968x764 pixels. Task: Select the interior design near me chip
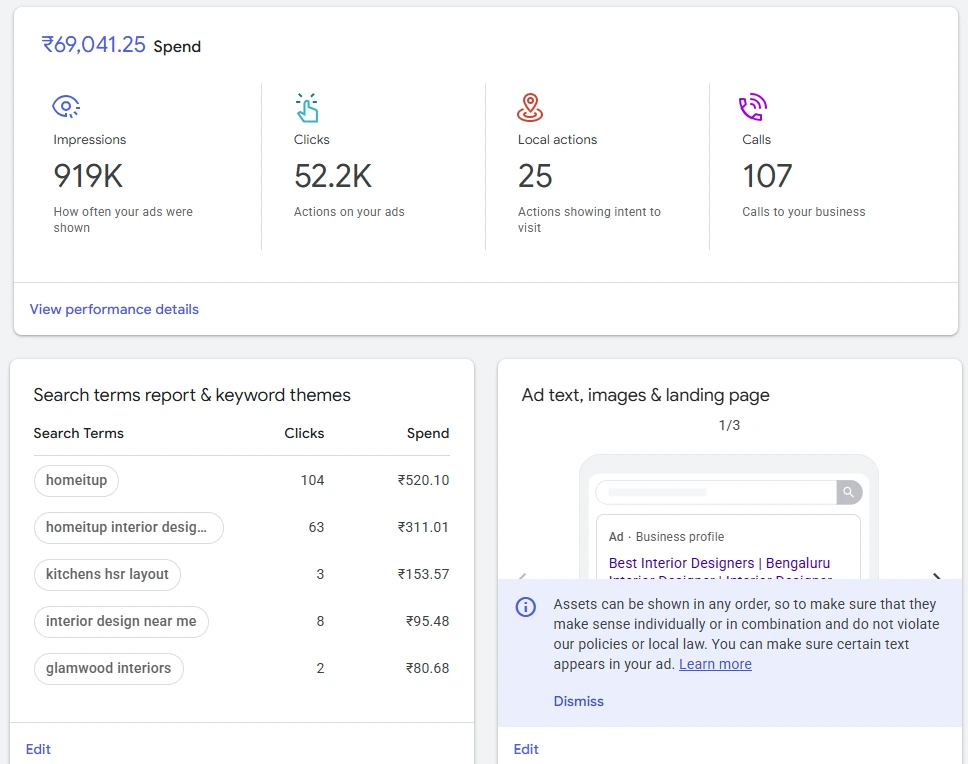(121, 621)
